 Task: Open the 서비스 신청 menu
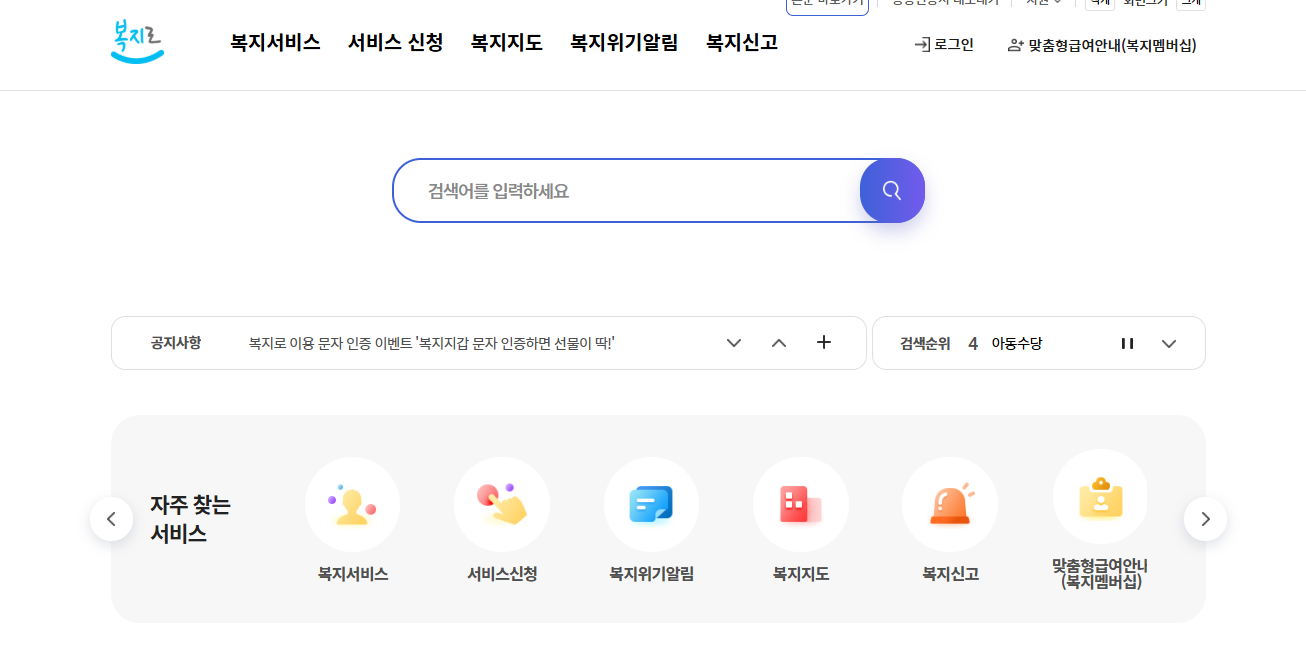pos(396,43)
